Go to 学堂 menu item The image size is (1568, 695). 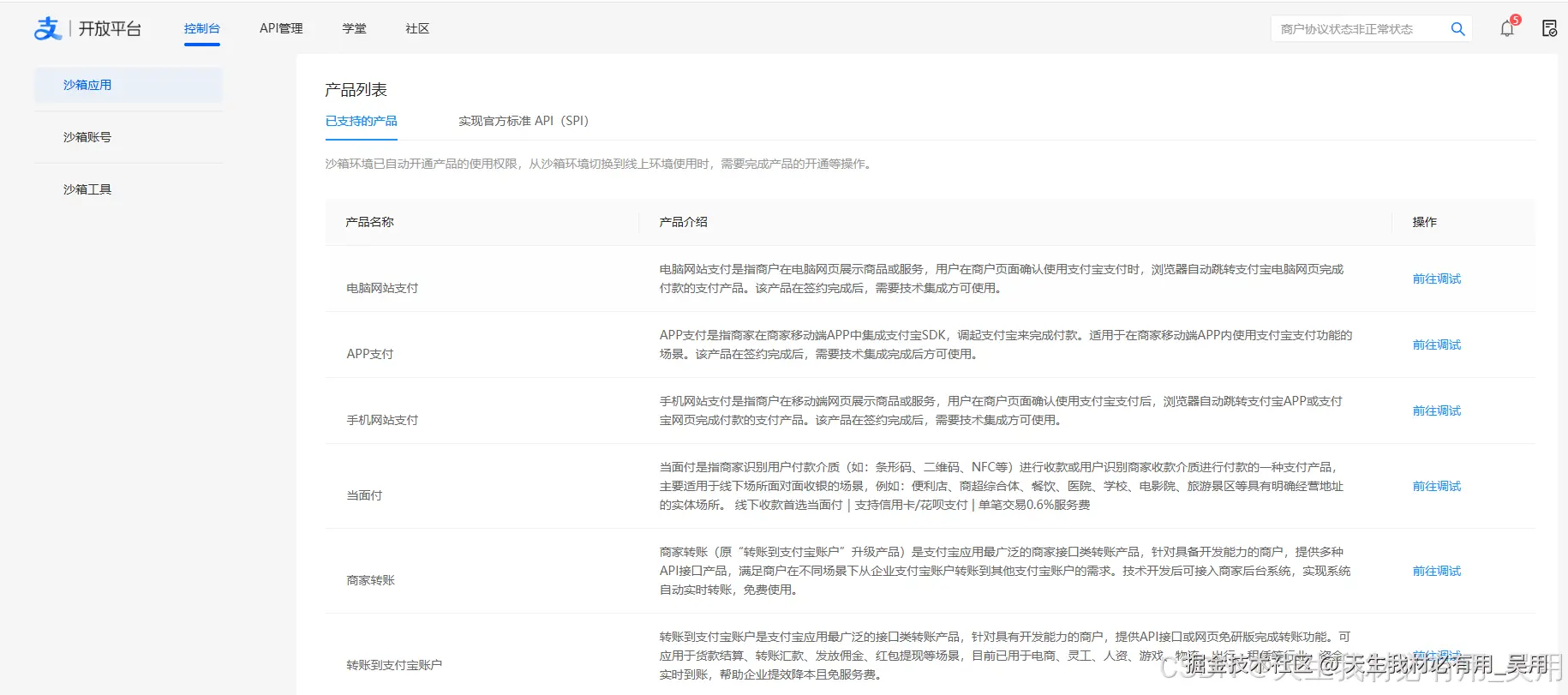tap(354, 28)
